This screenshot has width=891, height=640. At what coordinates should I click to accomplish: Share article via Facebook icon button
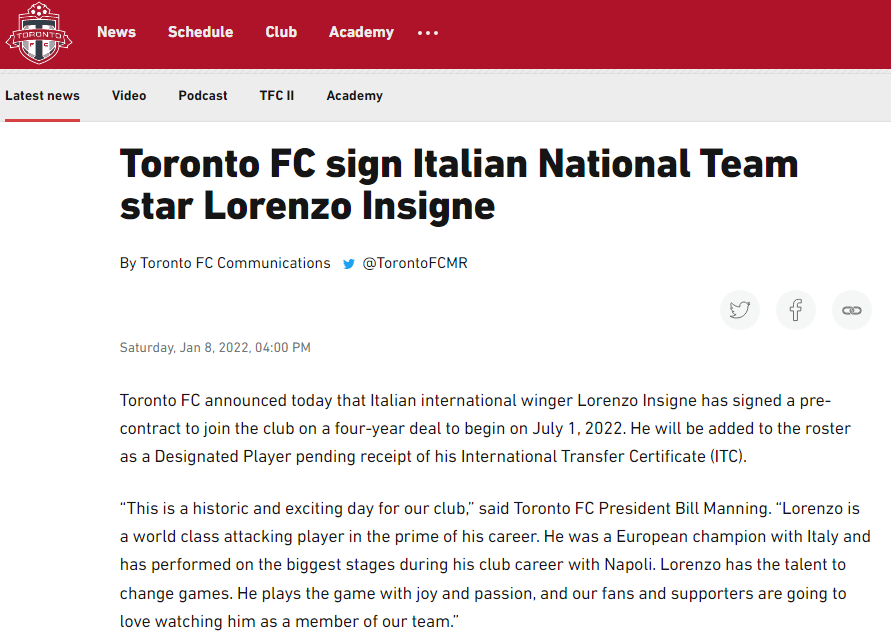796,310
